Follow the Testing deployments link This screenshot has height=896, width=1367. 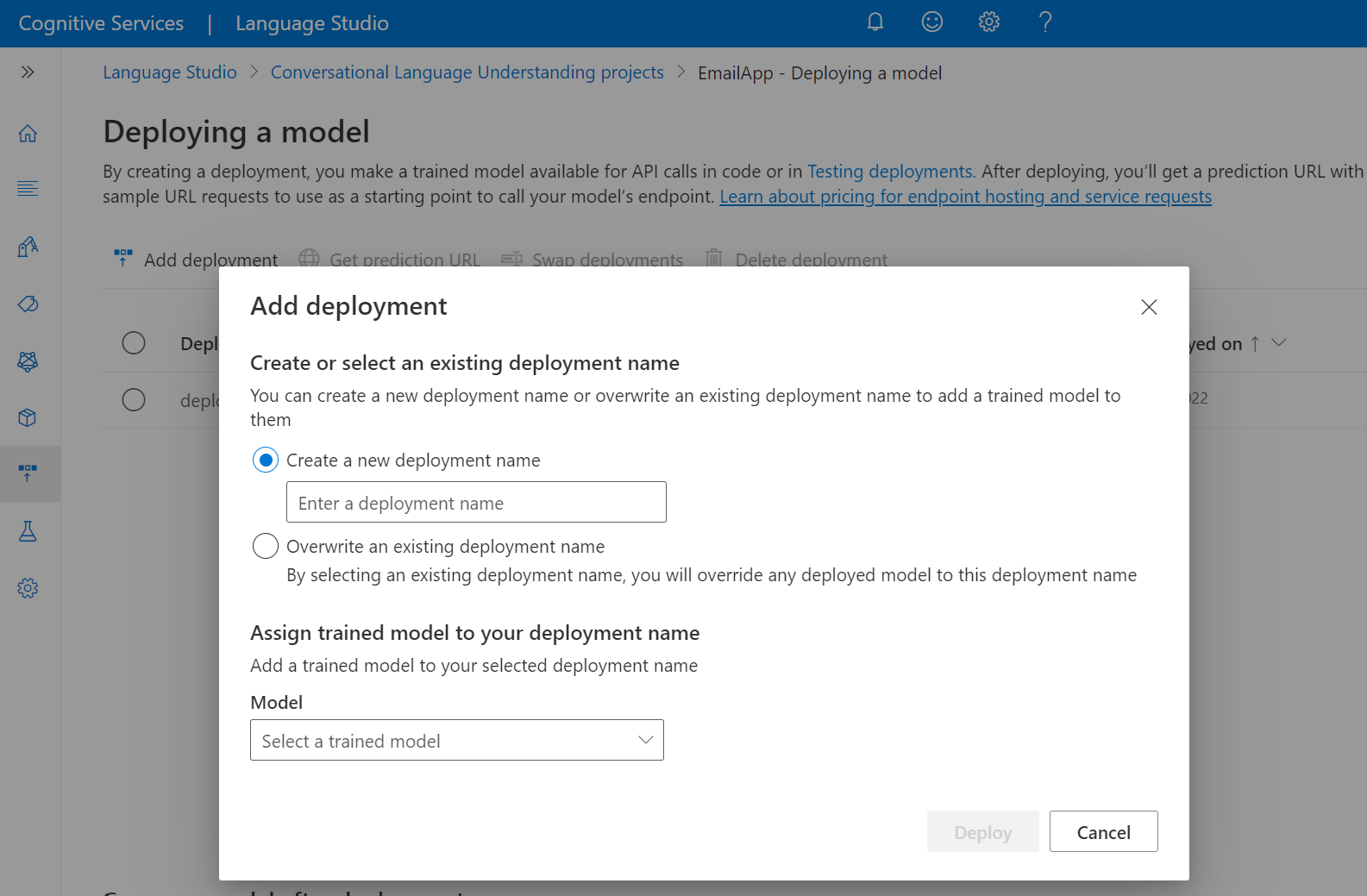click(892, 172)
